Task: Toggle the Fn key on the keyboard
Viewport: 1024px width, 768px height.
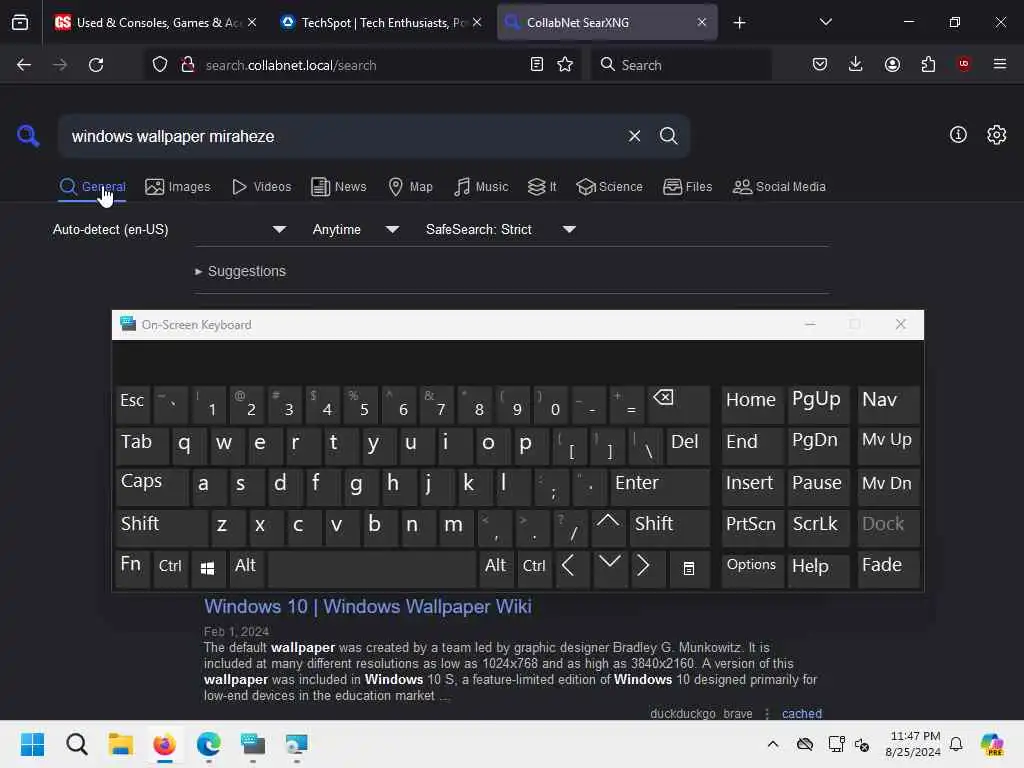Action: (133, 569)
